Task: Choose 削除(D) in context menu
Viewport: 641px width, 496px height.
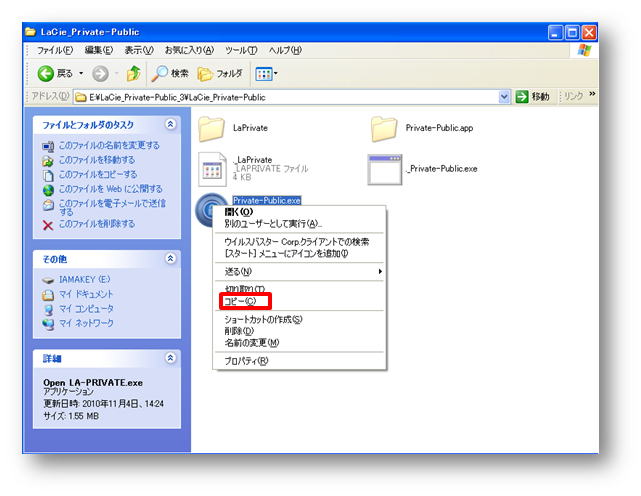Action: coord(299,331)
